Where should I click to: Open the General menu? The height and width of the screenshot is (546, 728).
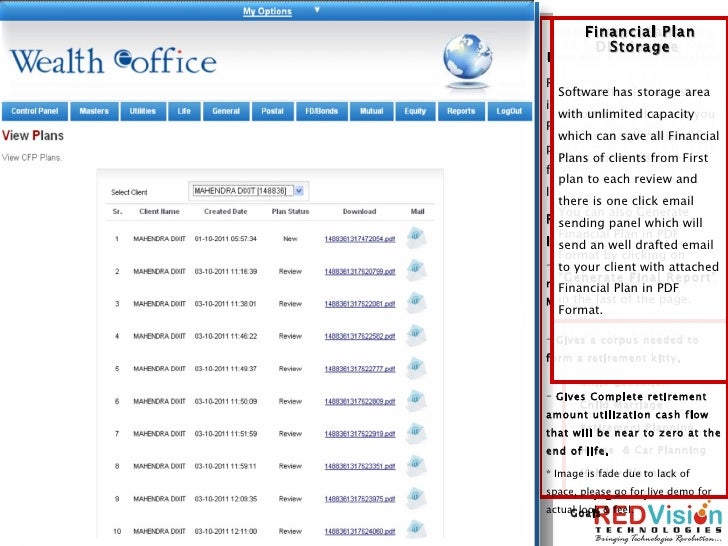[226, 111]
